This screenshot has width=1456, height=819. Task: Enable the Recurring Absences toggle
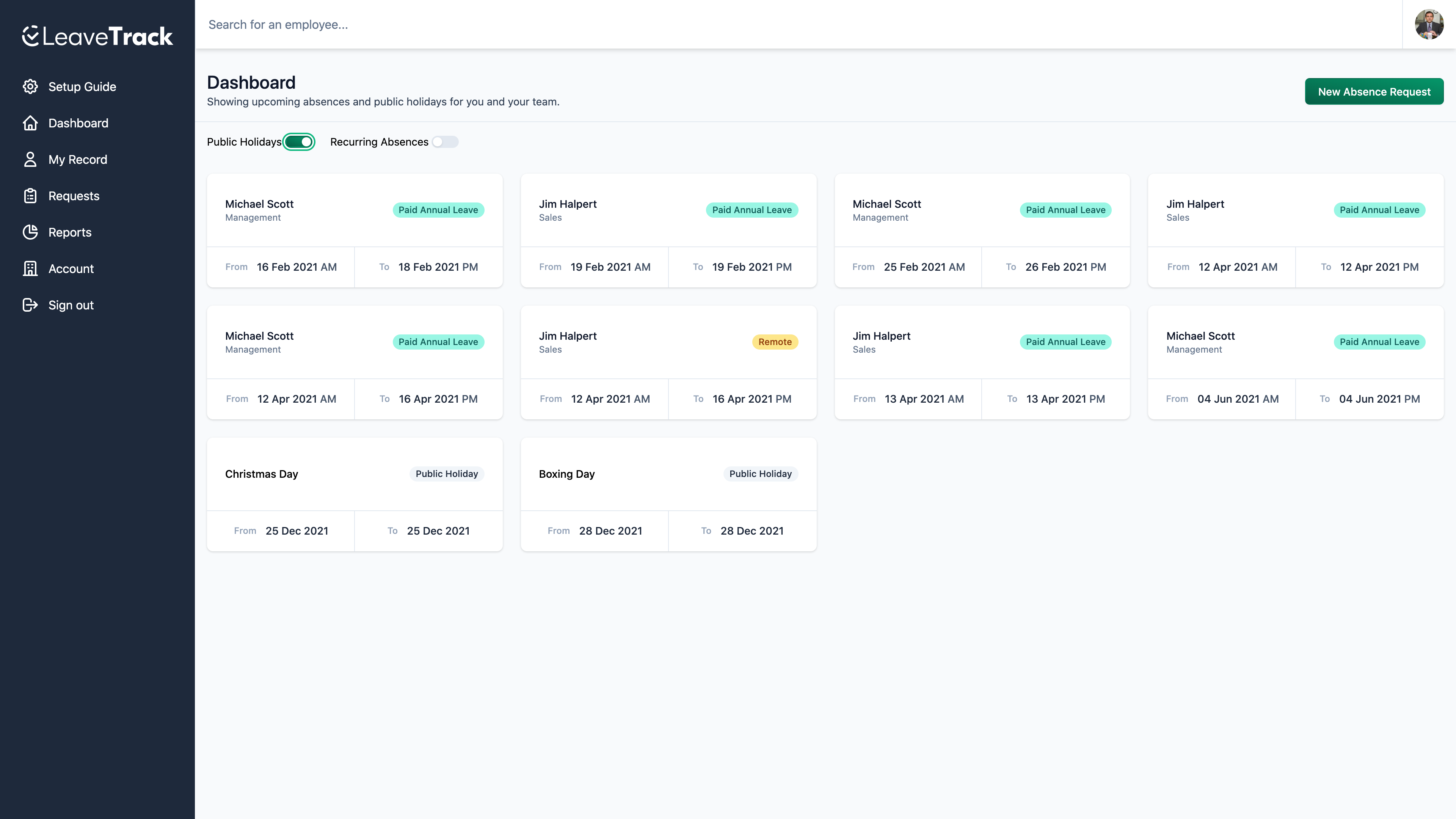[445, 142]
